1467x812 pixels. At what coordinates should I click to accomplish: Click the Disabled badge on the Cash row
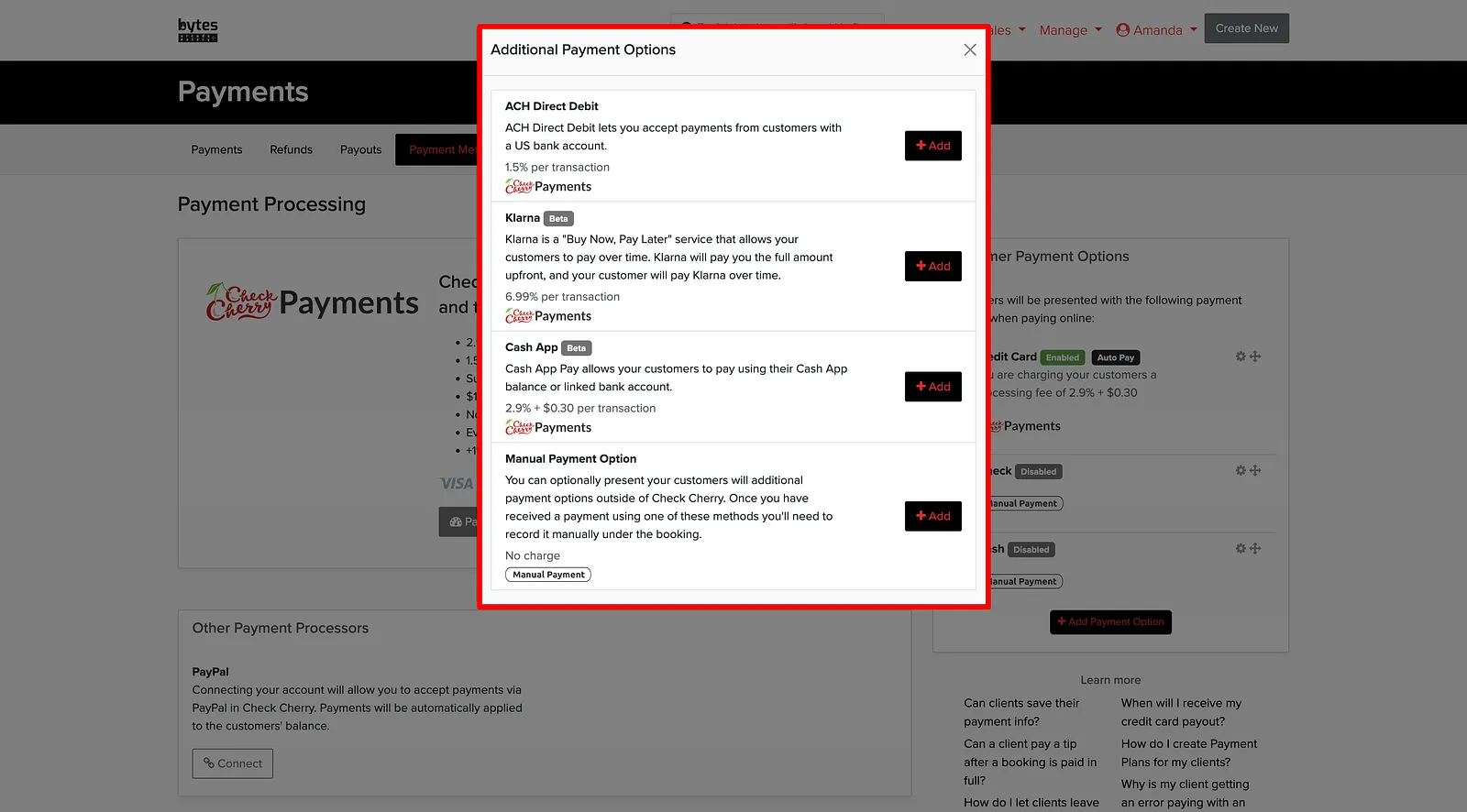[1031, 550]
